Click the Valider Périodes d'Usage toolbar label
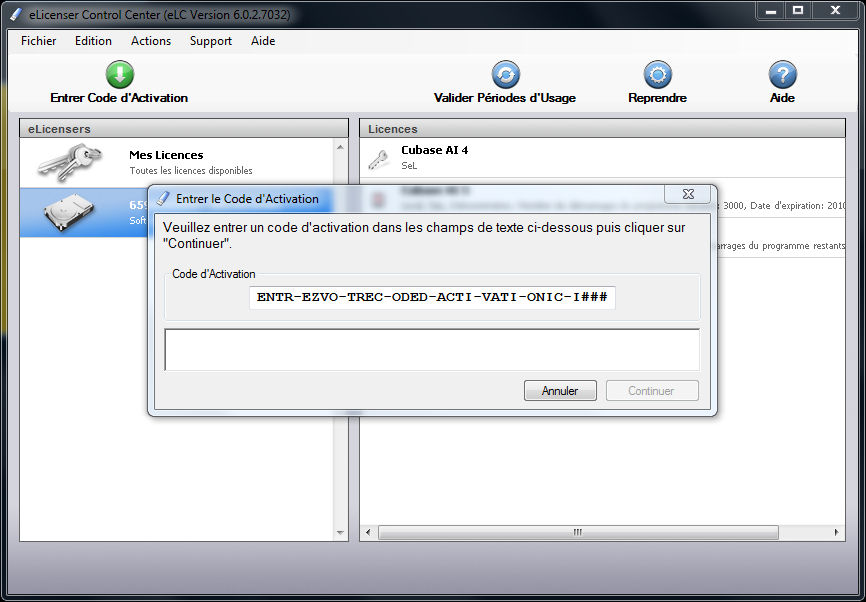 505,98
